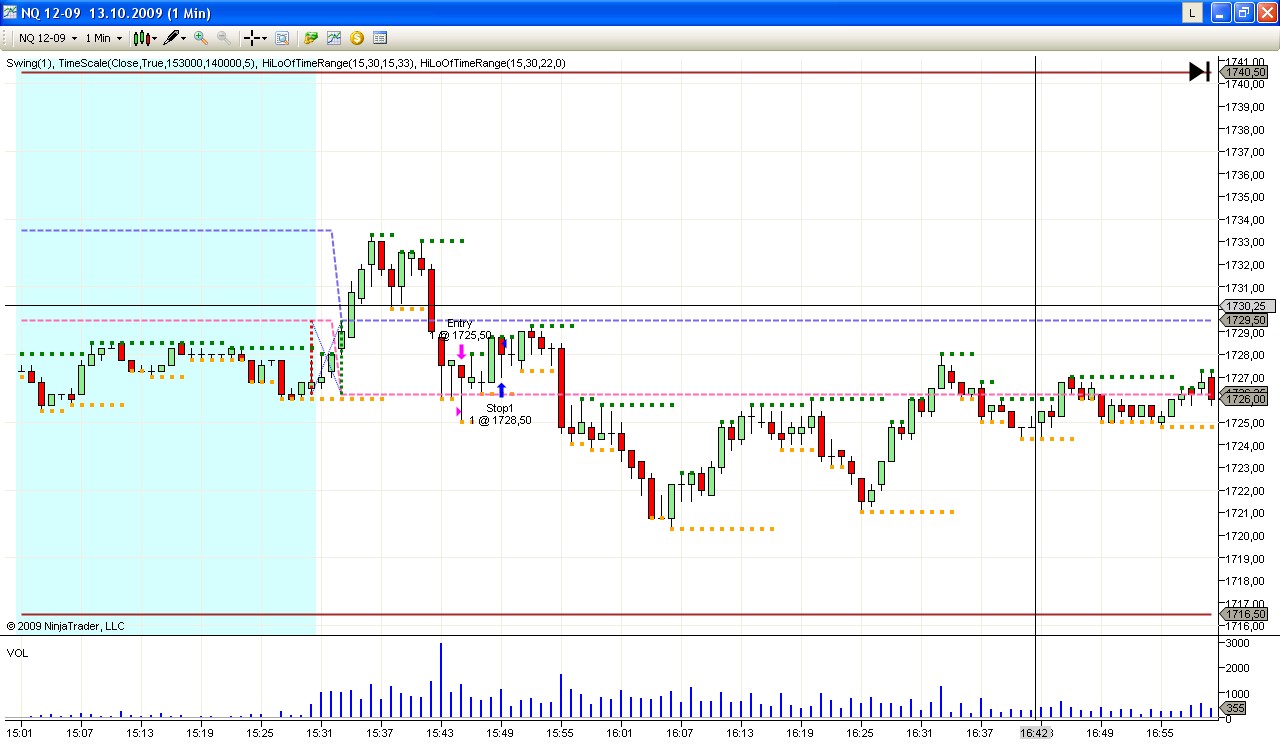Image resolution: width=1280 pixels, height=745 pixels.
Task: Click the Entry label on the chart
Action: [459, 323]
